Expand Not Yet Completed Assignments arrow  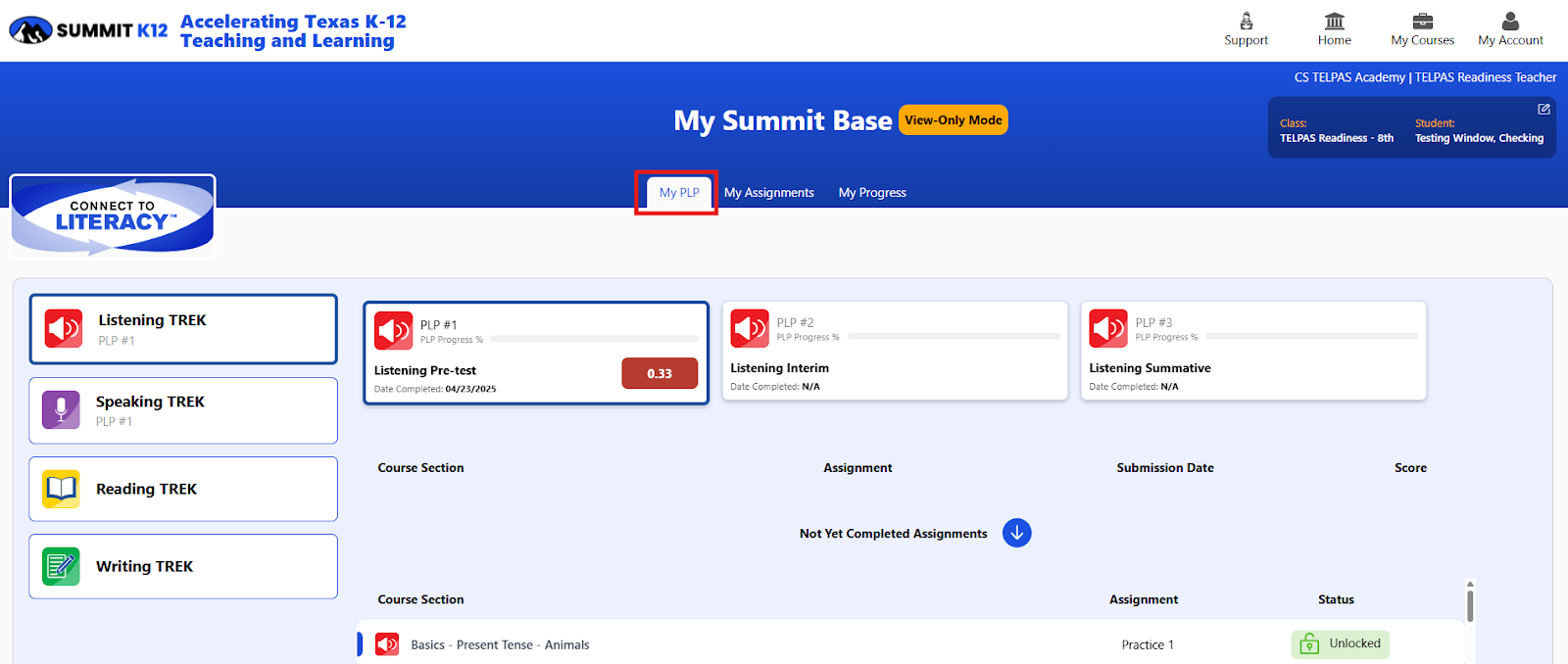[1017, 533]
